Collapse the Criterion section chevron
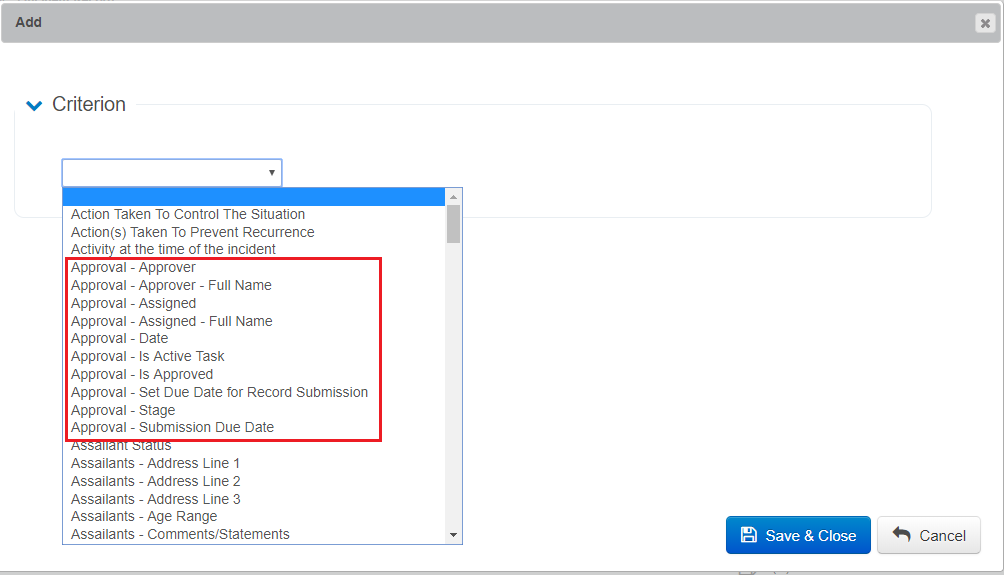1004x575 pixels. (x=34, y=105)
